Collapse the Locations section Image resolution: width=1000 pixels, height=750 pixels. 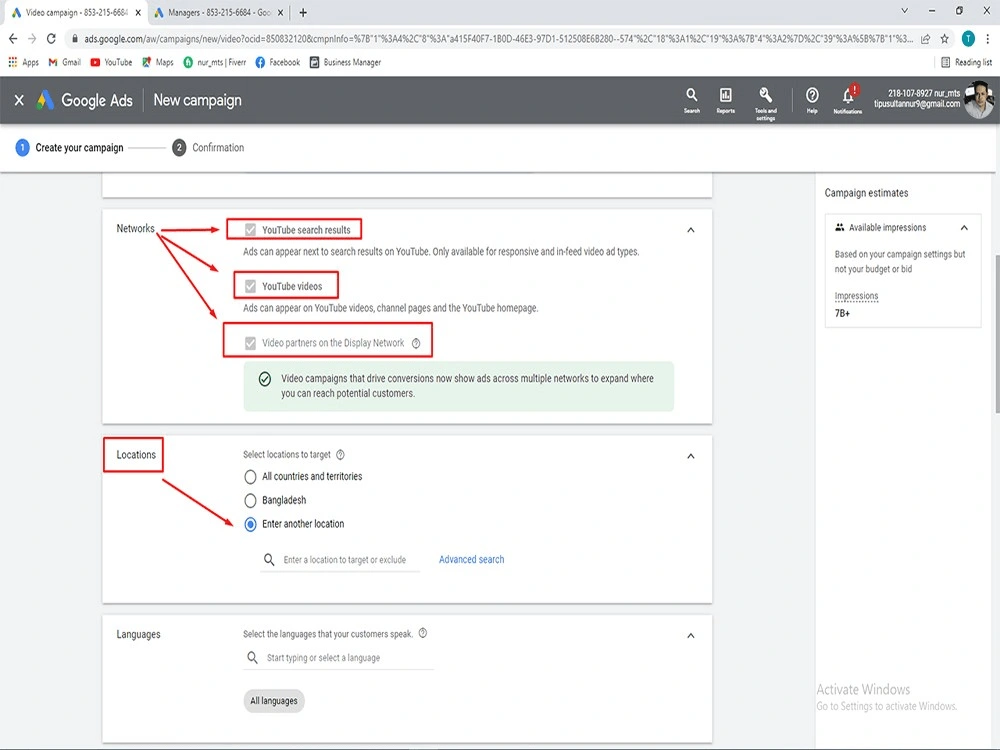click(x=691, y=456)
